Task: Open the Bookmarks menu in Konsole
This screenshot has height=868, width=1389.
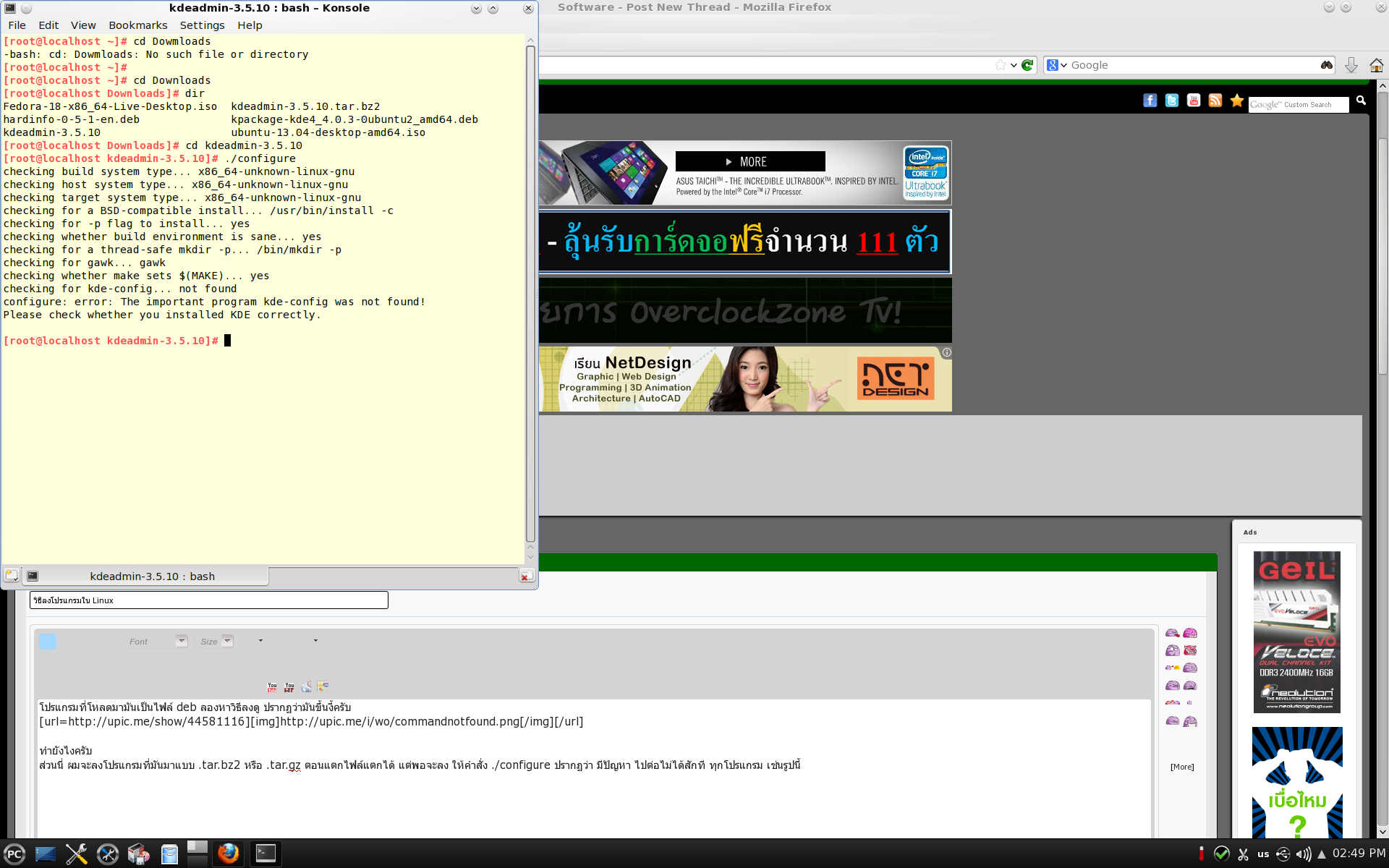Action: (137, 25)
